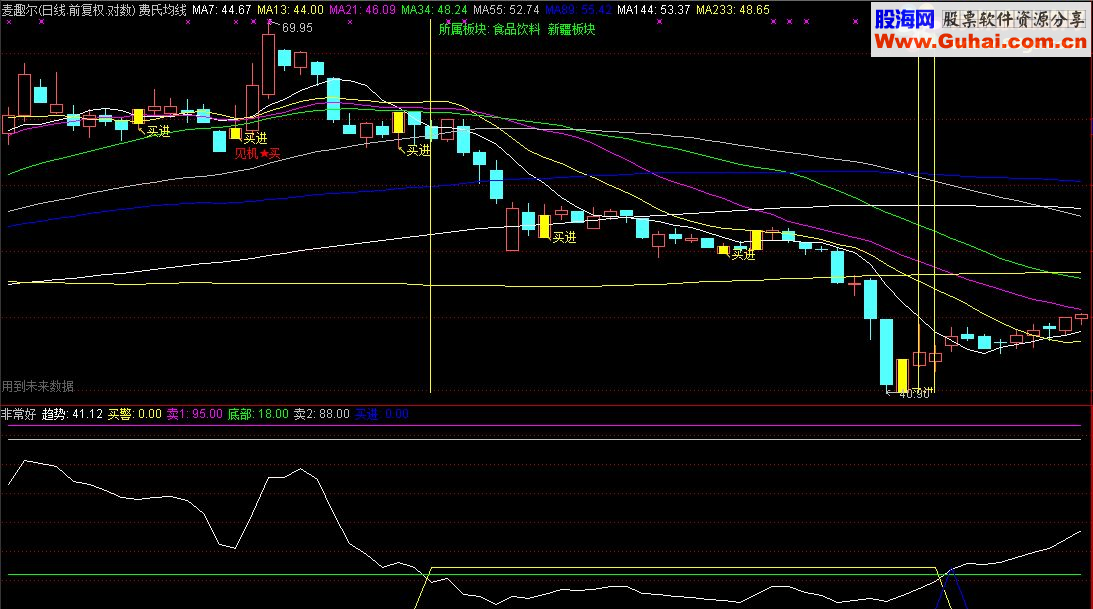Select the green 底部: 18.00 value

(x=258, y=414)
